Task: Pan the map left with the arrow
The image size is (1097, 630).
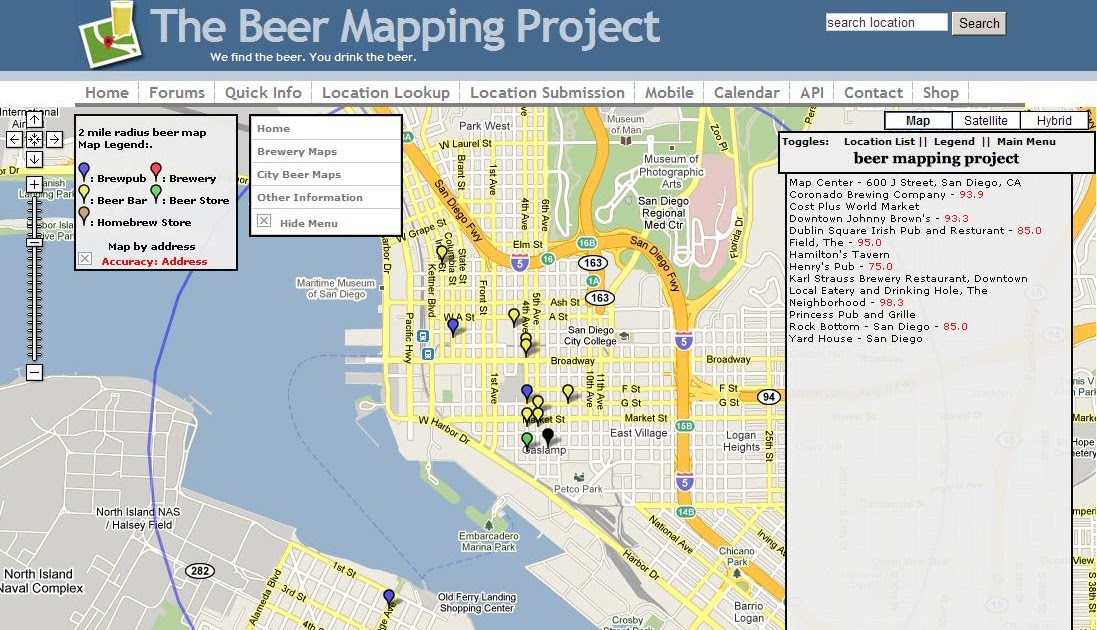Action: point(15,139)
